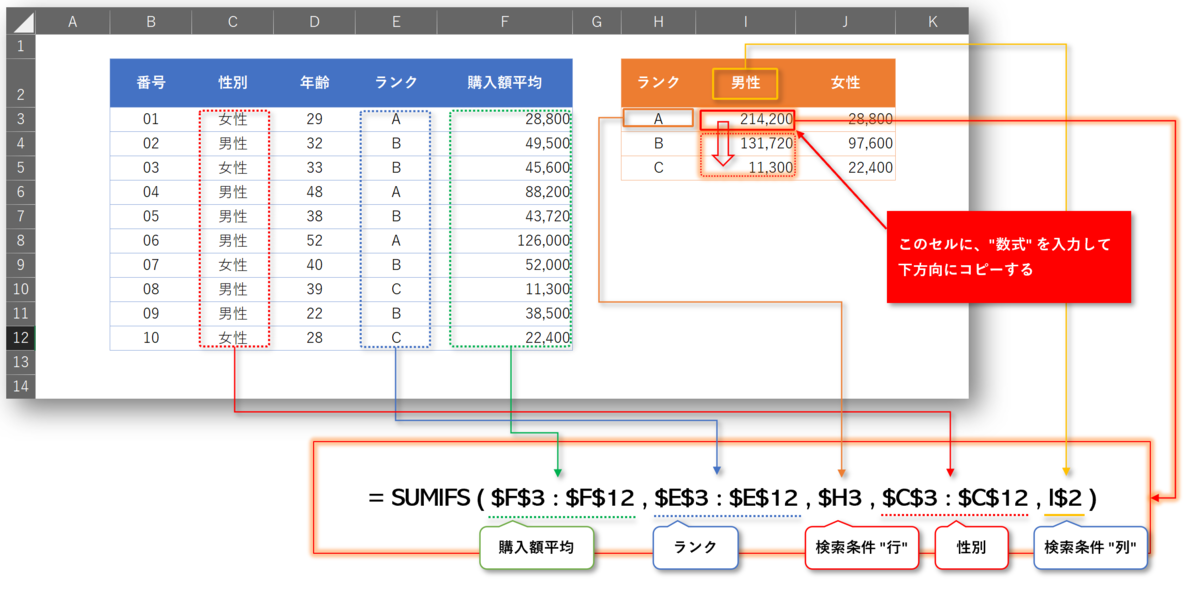Click rank C cell in column H
Screen dimensions: 1200x590
pyautogui.click(x=658, y=168)
